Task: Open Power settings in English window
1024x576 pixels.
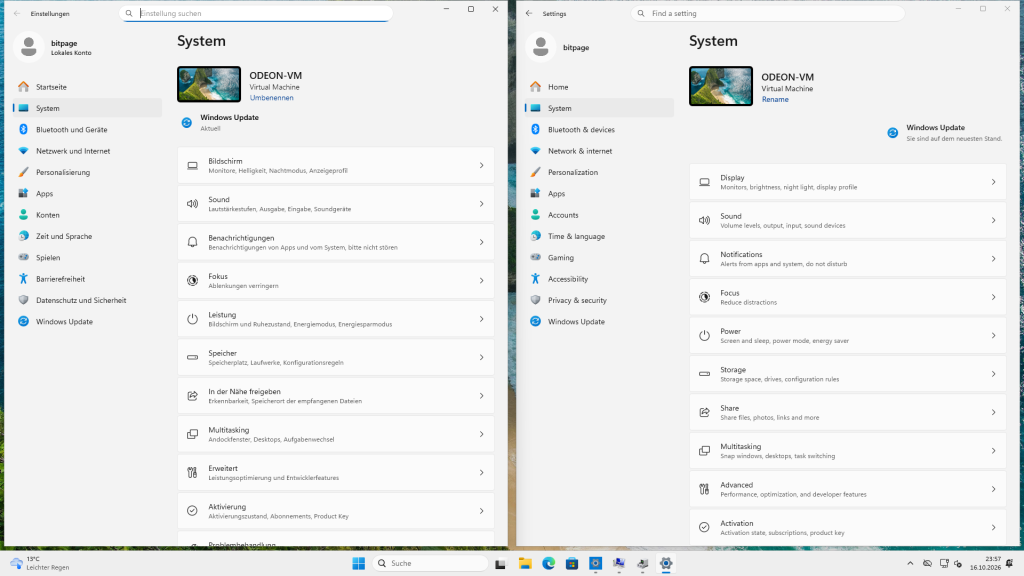Action: point(848,336)
